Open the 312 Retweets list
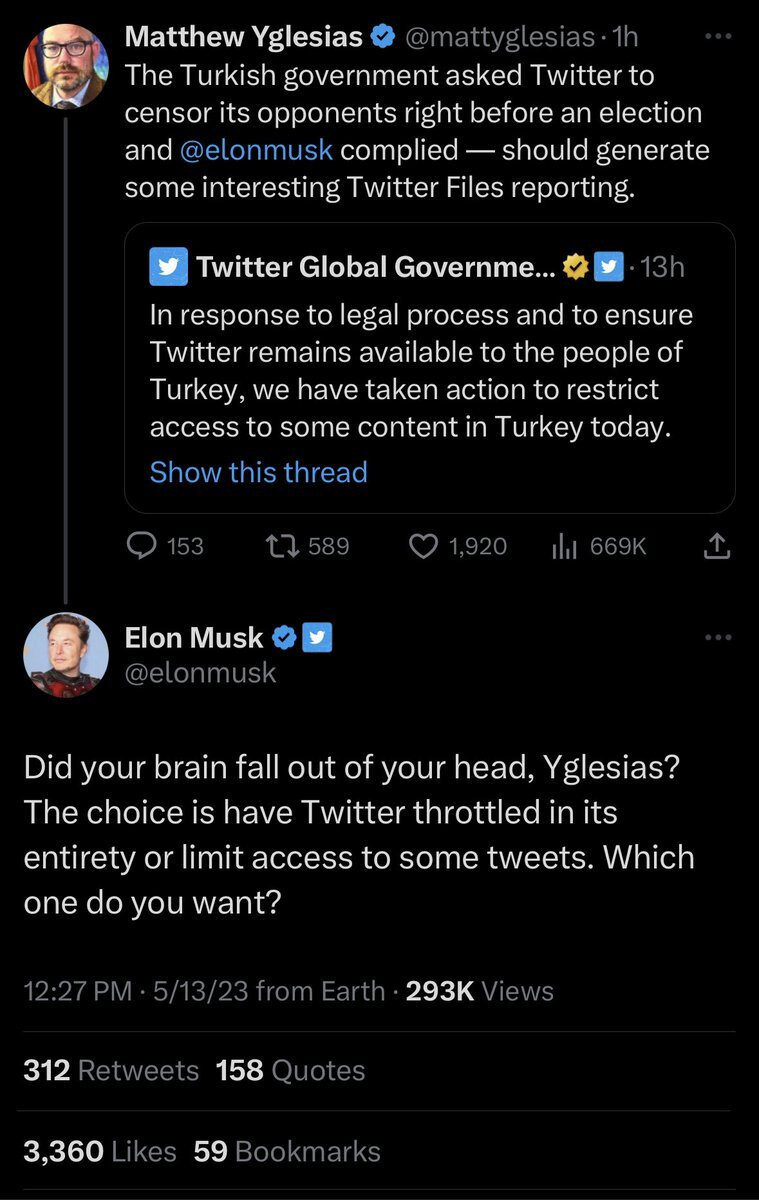Screen dimensions: 759x1200 point(111,1070)
